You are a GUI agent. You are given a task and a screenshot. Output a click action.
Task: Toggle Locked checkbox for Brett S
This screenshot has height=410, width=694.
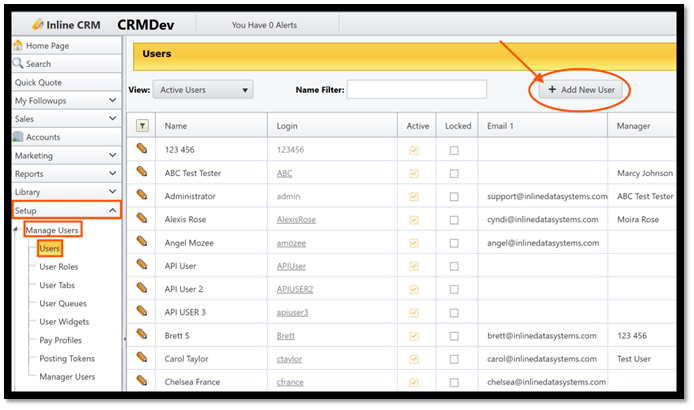454,336
